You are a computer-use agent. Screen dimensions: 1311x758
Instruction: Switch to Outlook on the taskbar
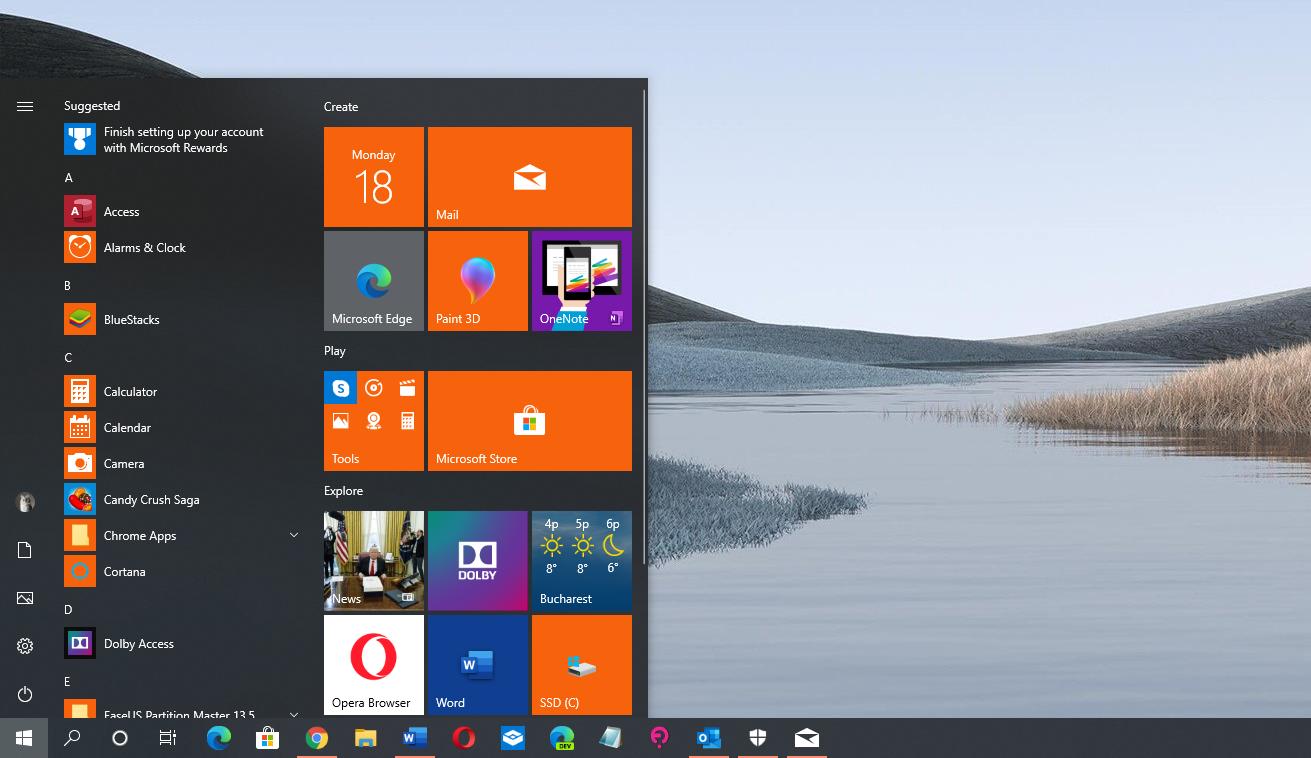(708, 738)
